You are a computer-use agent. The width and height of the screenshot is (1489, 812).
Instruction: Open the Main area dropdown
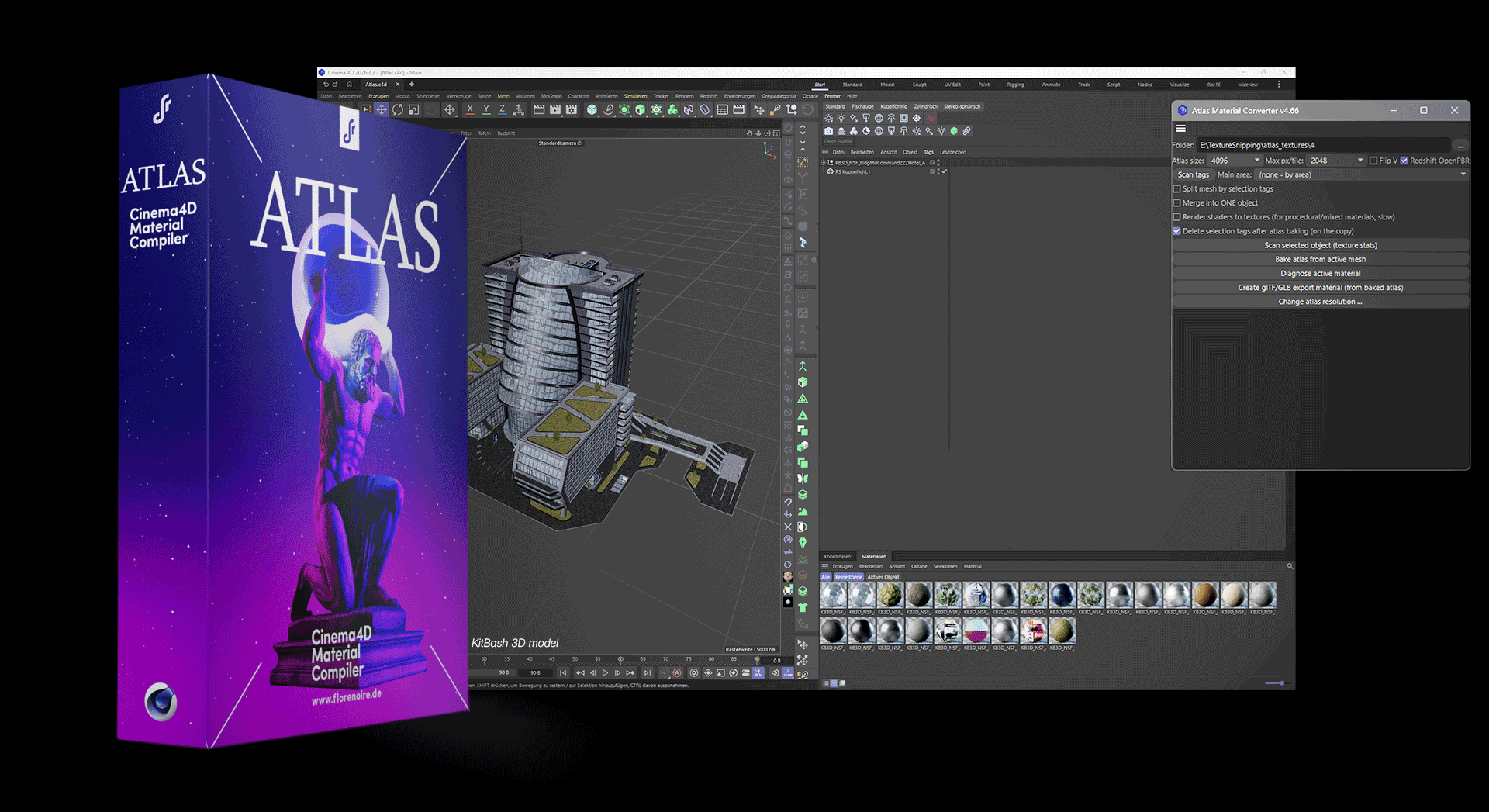[1362, 174]
